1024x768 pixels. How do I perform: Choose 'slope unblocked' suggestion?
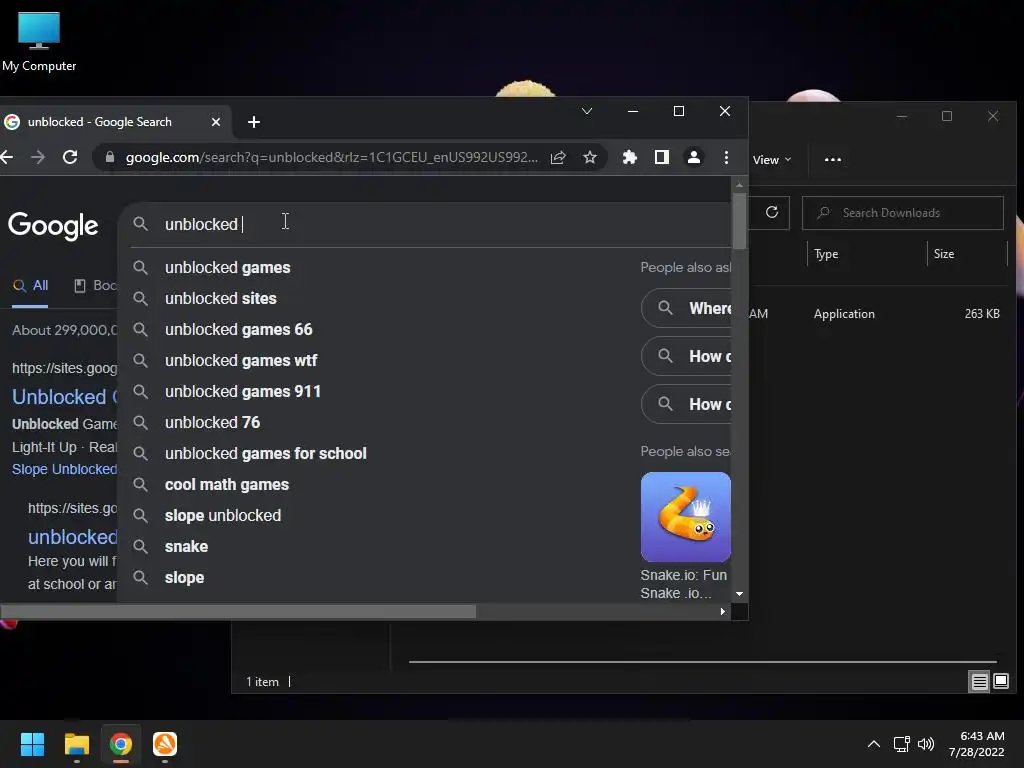pyautogui.click(x=223, y=516)
